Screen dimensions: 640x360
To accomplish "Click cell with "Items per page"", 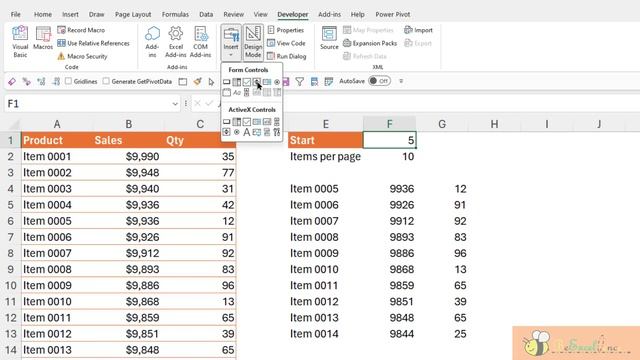I will coord(325,156).
